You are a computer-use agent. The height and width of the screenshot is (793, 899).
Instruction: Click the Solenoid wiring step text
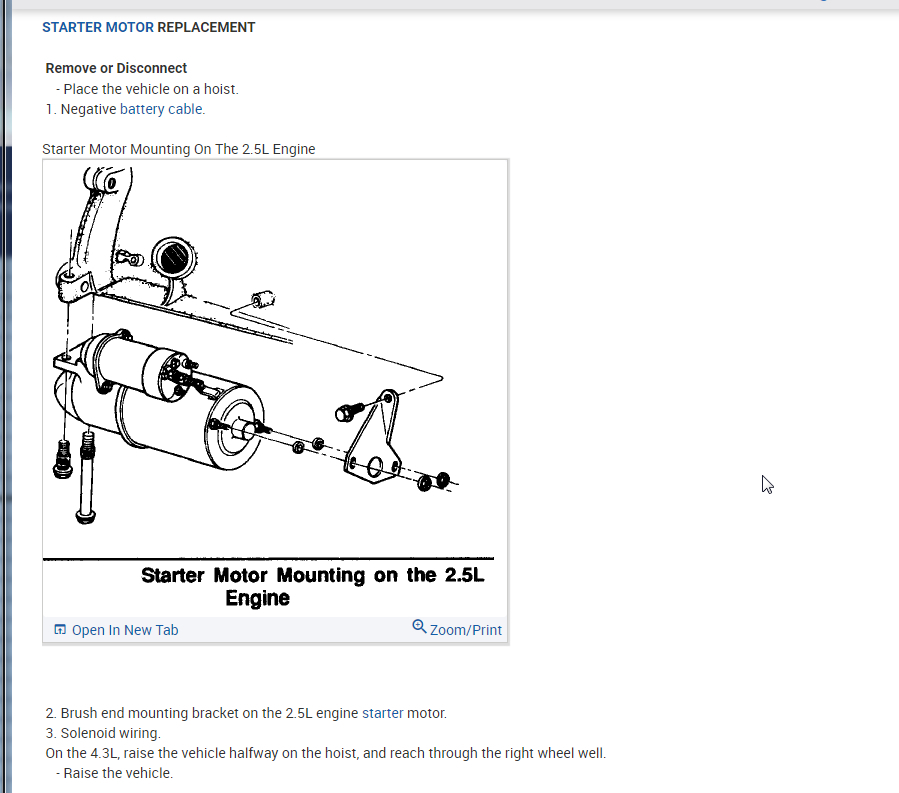click(103, 733)
